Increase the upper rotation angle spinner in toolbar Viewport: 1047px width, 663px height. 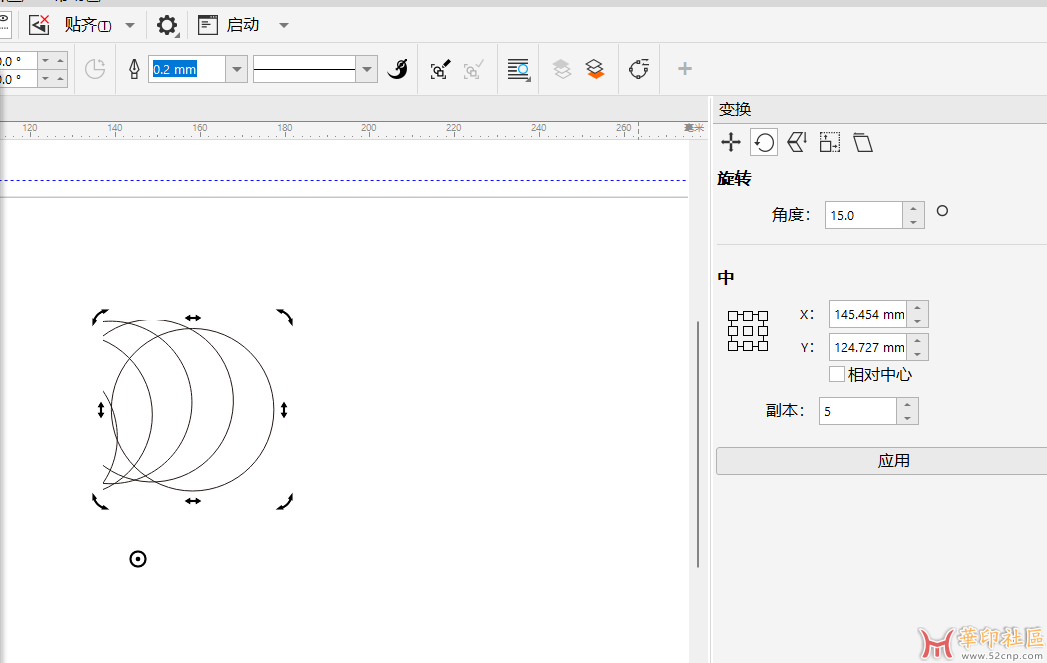(61, 60)
